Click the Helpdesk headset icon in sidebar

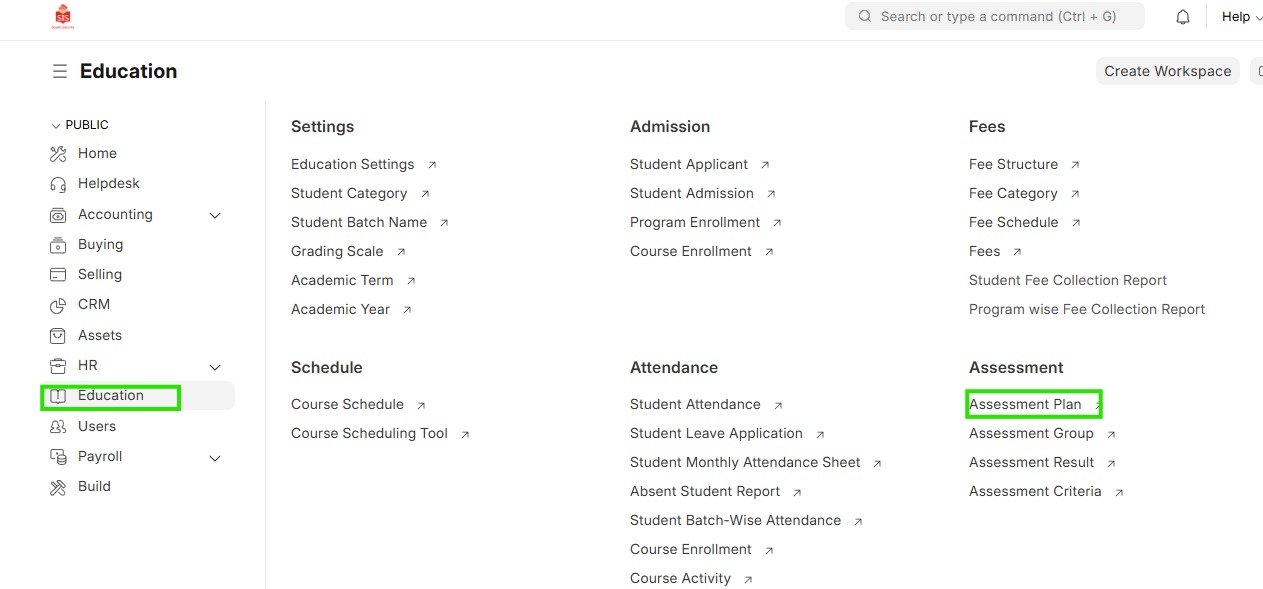tap(58, 184)
